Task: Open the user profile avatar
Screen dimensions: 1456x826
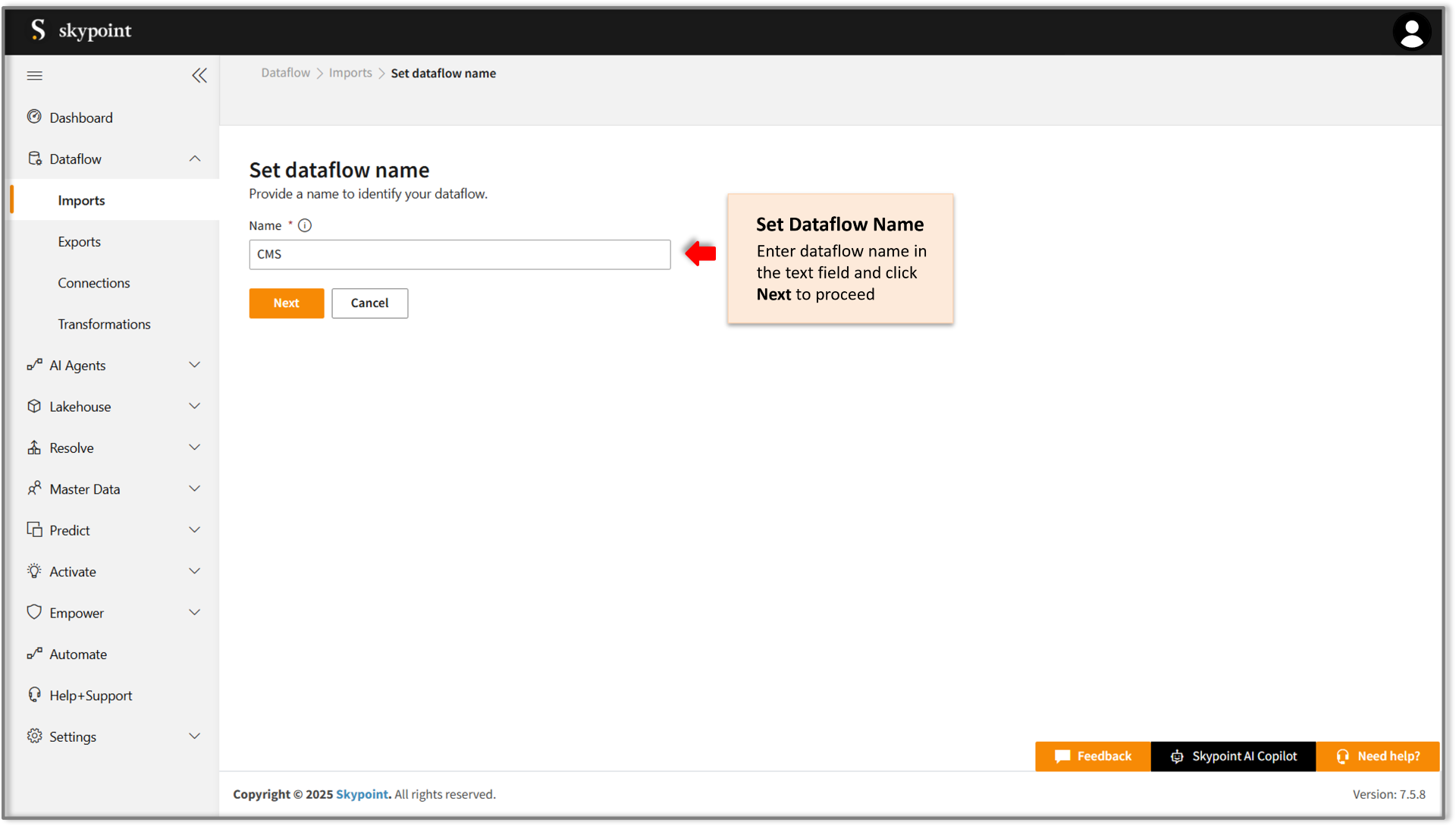Action: tap(1412, 31)
